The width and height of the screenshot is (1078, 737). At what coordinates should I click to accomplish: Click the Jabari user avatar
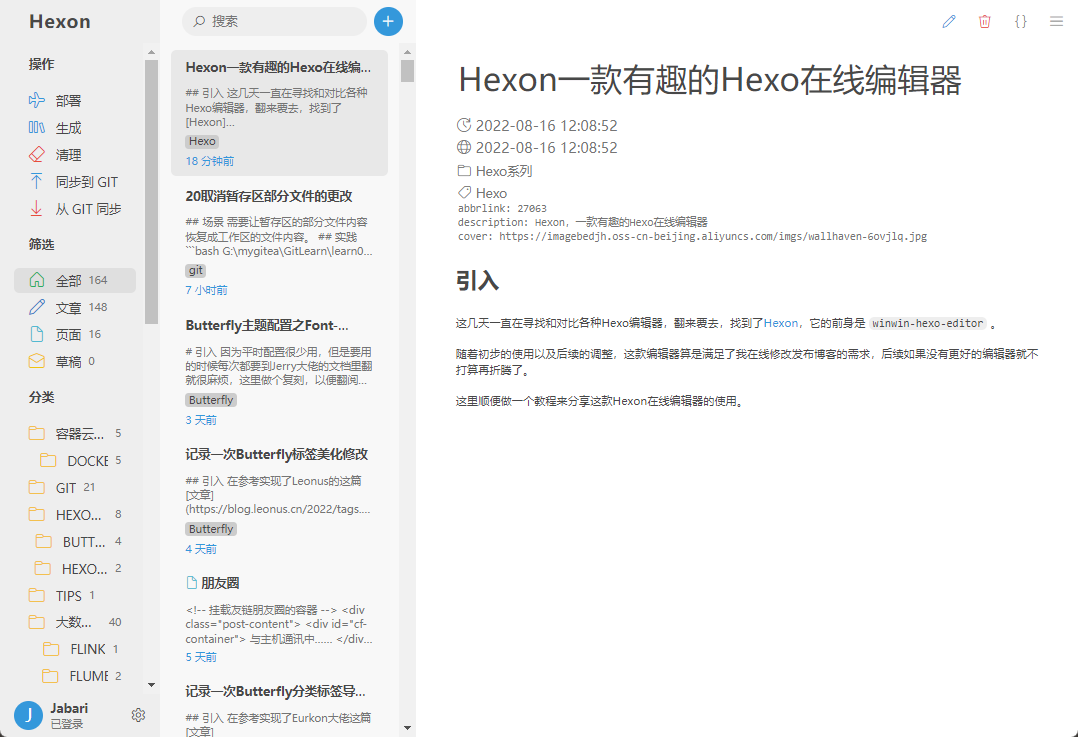(x=28, y=715)
